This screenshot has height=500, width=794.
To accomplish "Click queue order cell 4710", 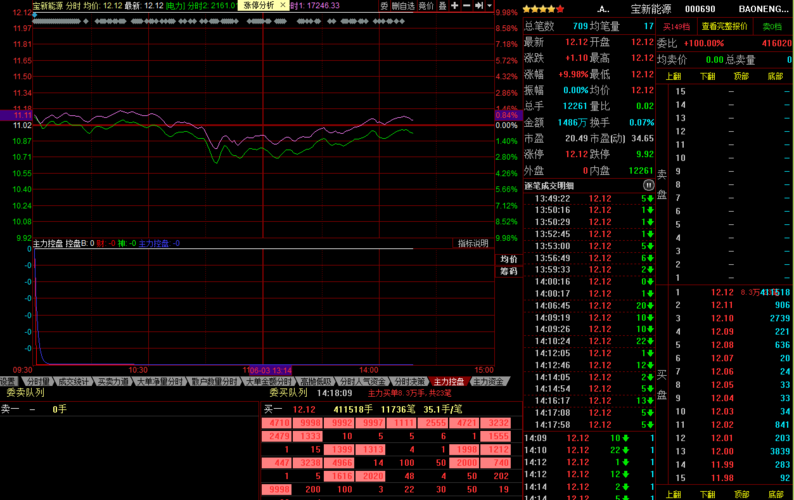I will (x=276, y=423).
